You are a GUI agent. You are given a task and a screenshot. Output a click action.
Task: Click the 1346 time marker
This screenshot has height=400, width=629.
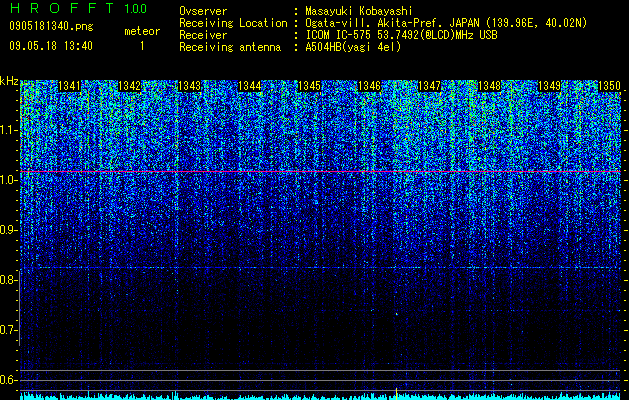tap(369, 86)
